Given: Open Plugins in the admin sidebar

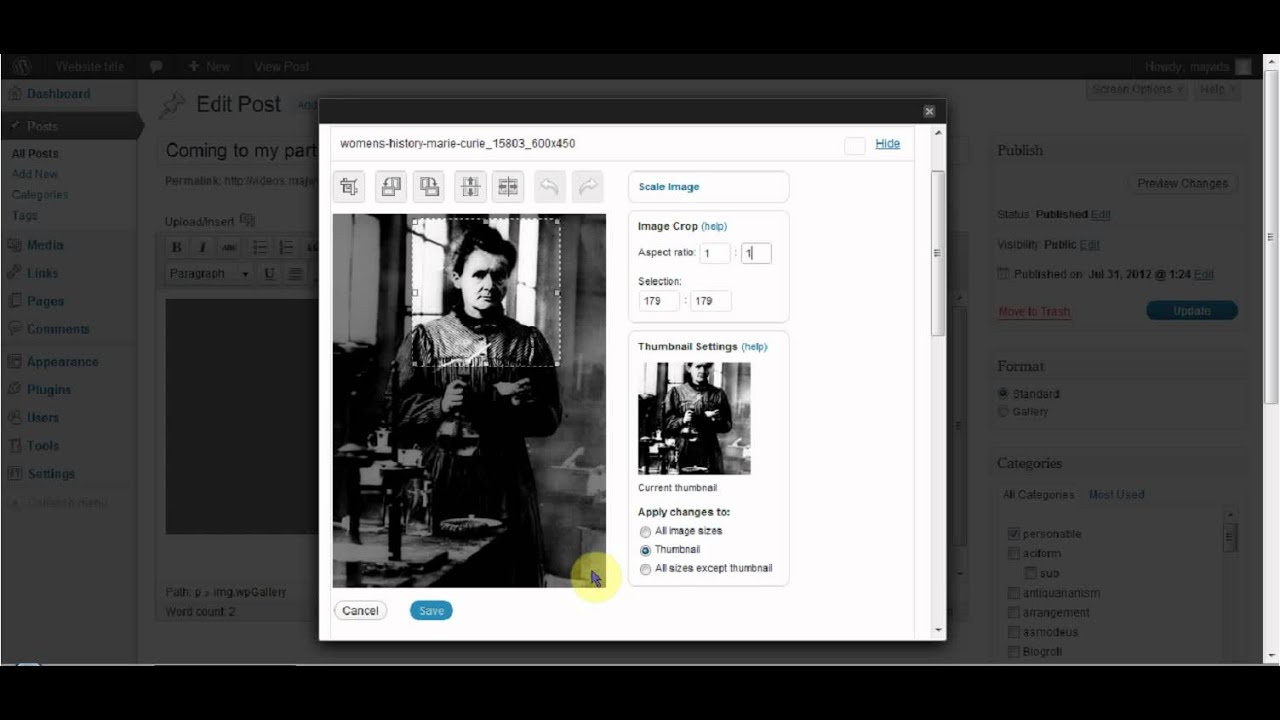Looking at the screenshot, I should click(49, 390).
